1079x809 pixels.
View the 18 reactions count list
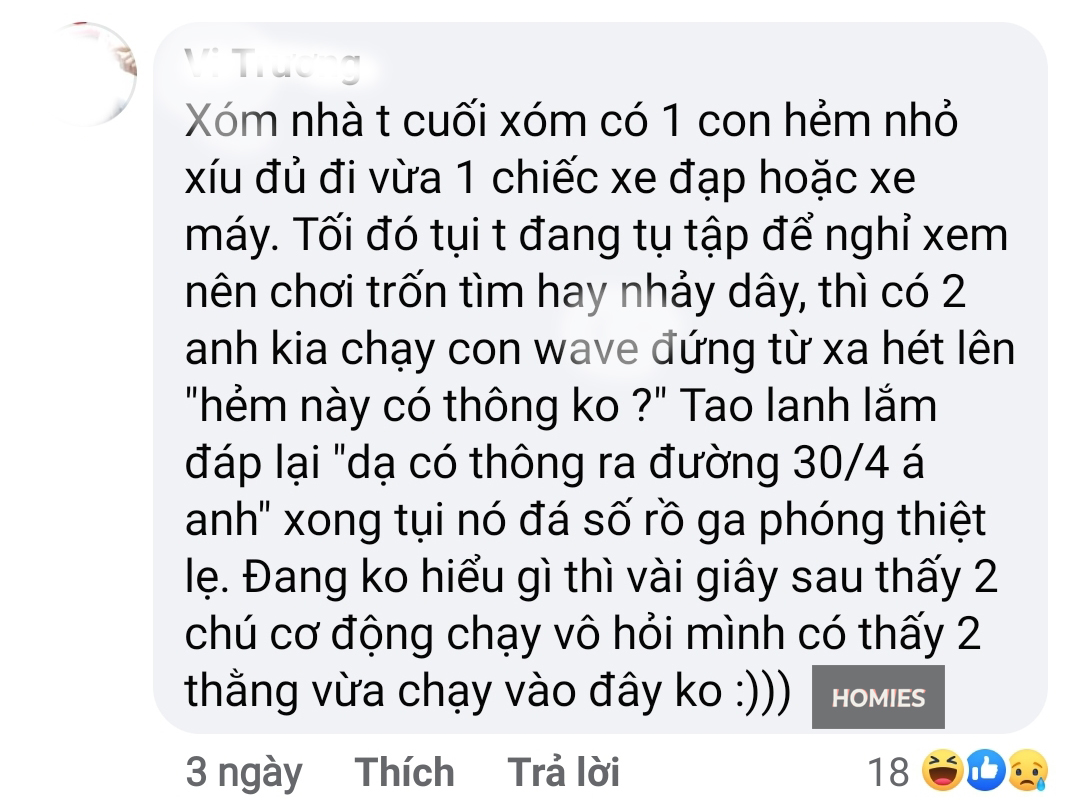coord(888,772)
